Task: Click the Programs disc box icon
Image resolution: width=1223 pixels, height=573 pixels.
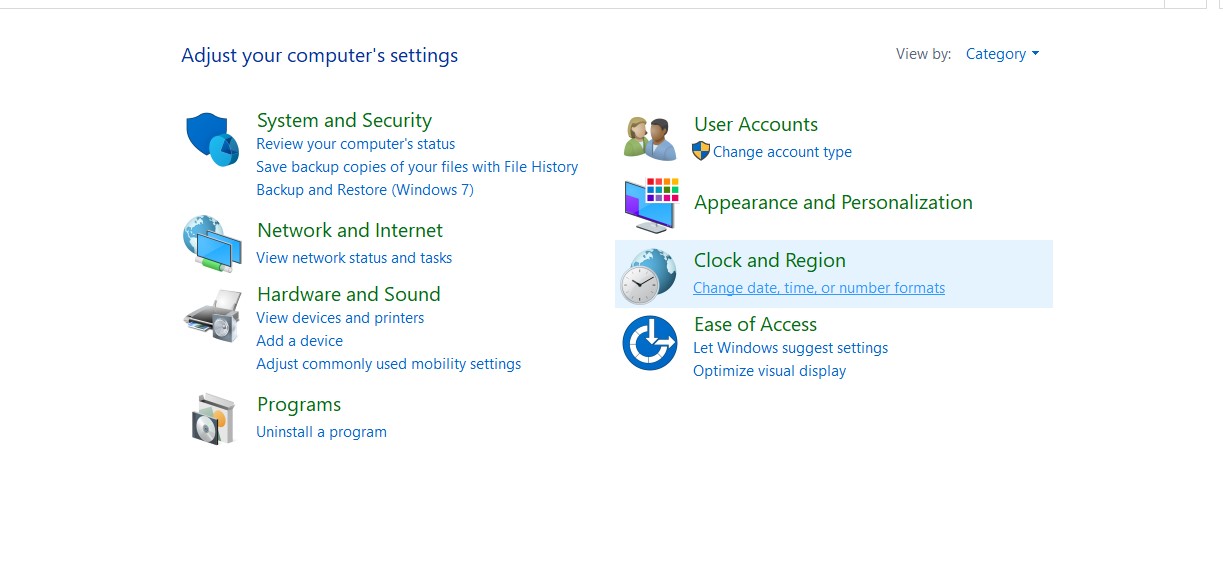Action: point(212,418)
